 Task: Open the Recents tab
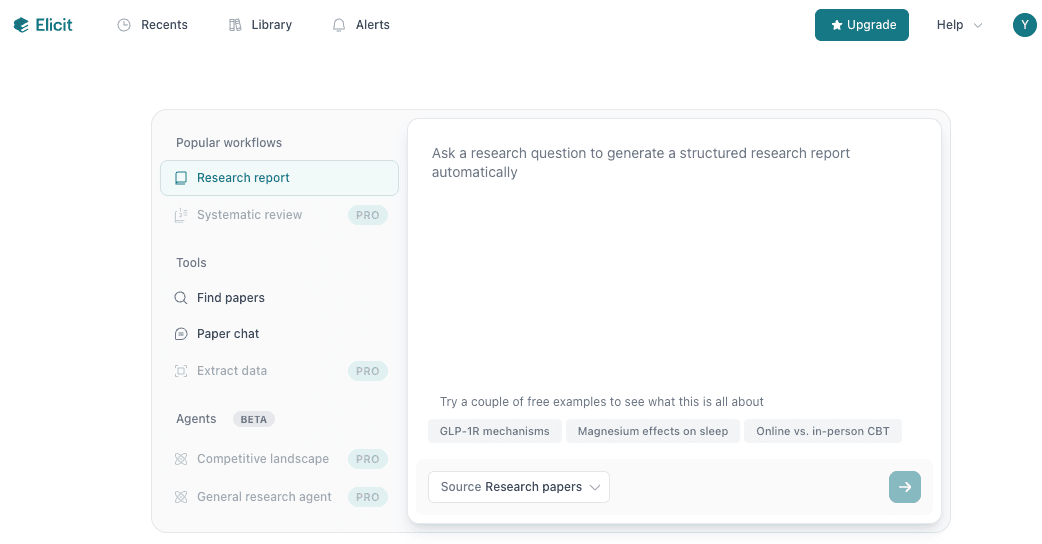tap(153, 25)
